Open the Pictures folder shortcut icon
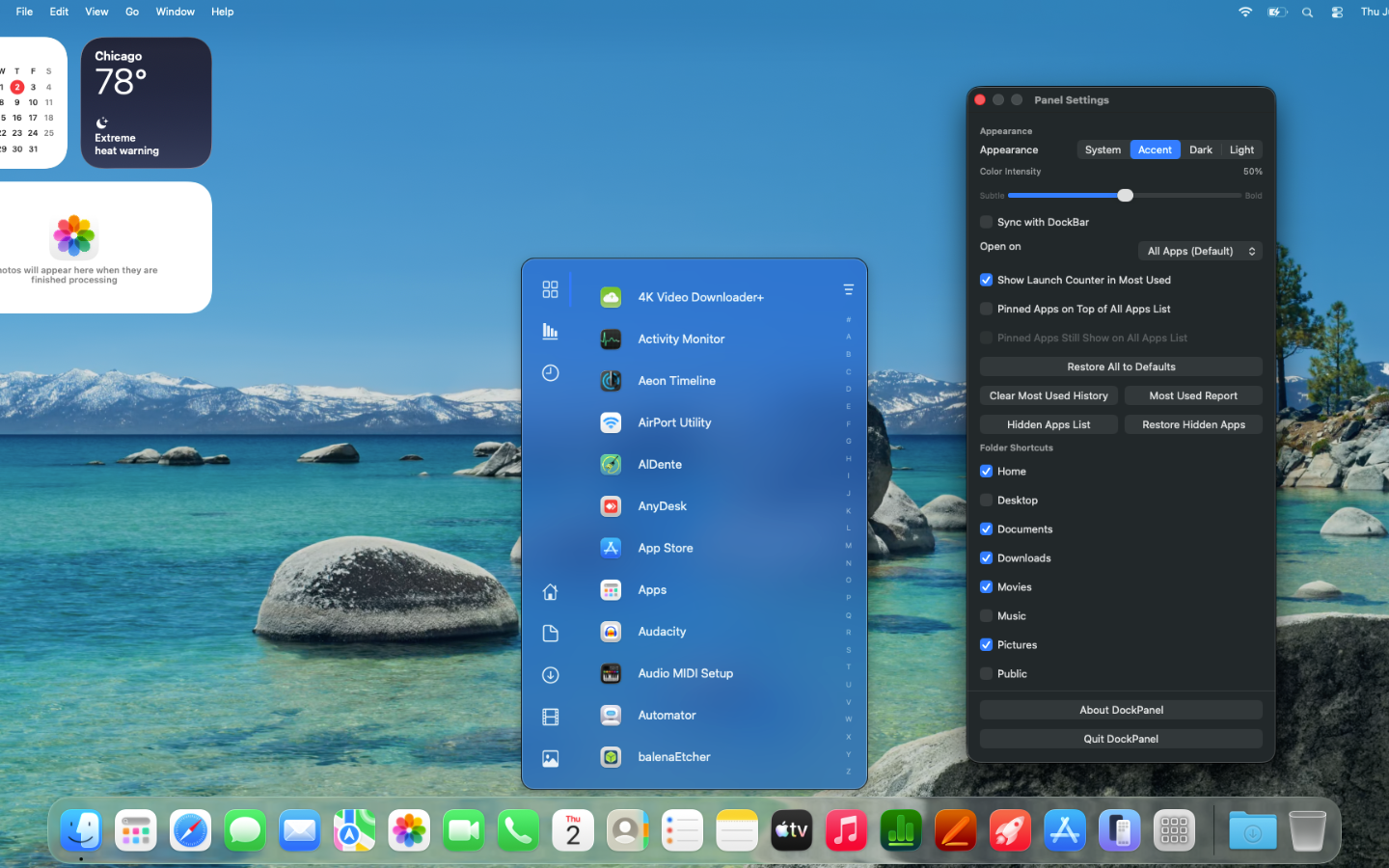This screenshot has height=868, width=1389. tap(550, 759)
